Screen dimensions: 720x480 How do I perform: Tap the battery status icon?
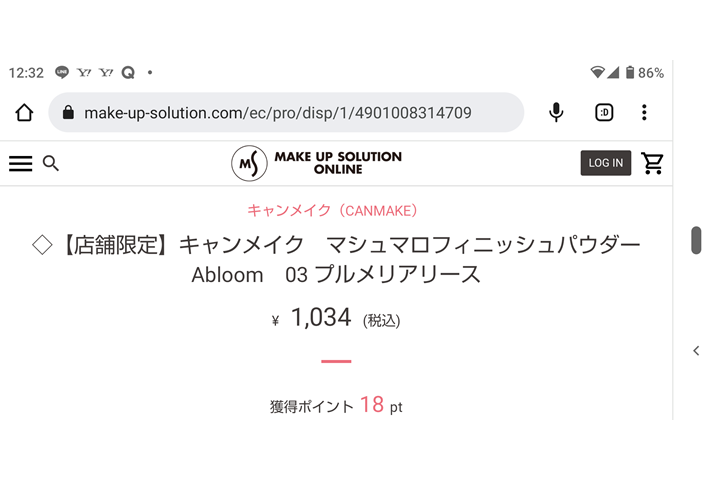click(x=630, y=73)
